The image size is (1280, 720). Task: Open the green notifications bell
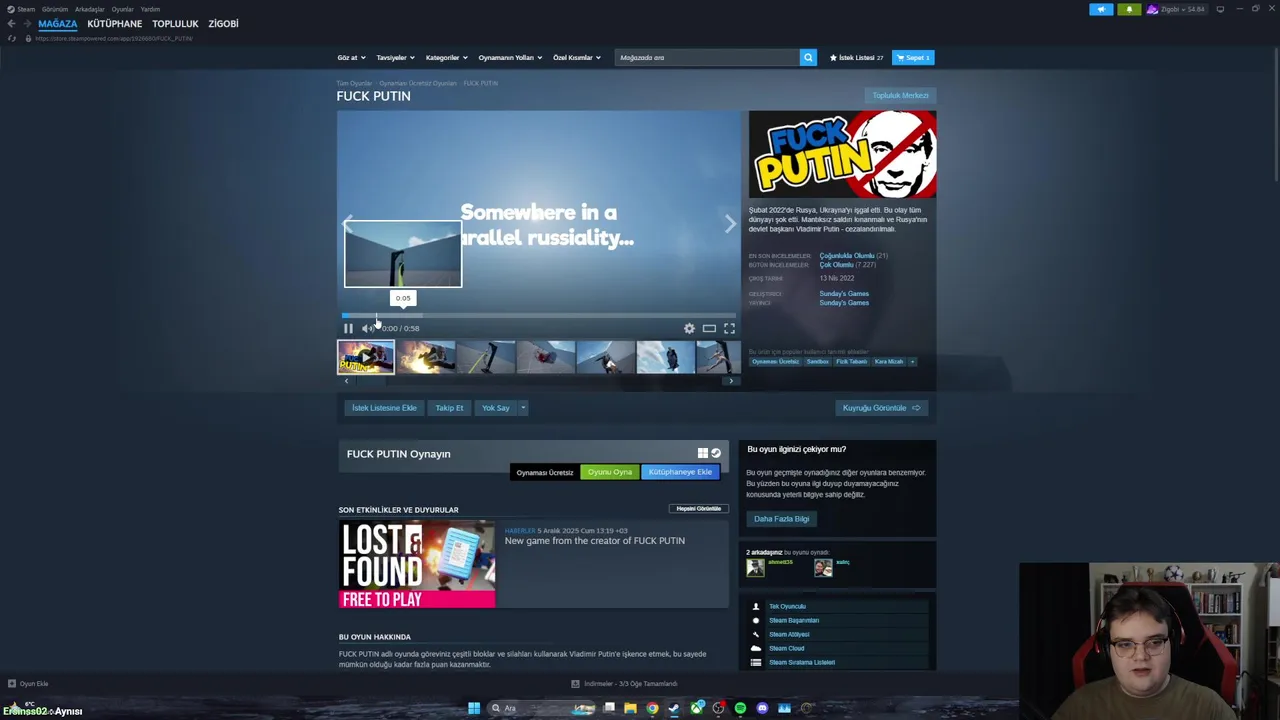click(x=1129, y=9)
